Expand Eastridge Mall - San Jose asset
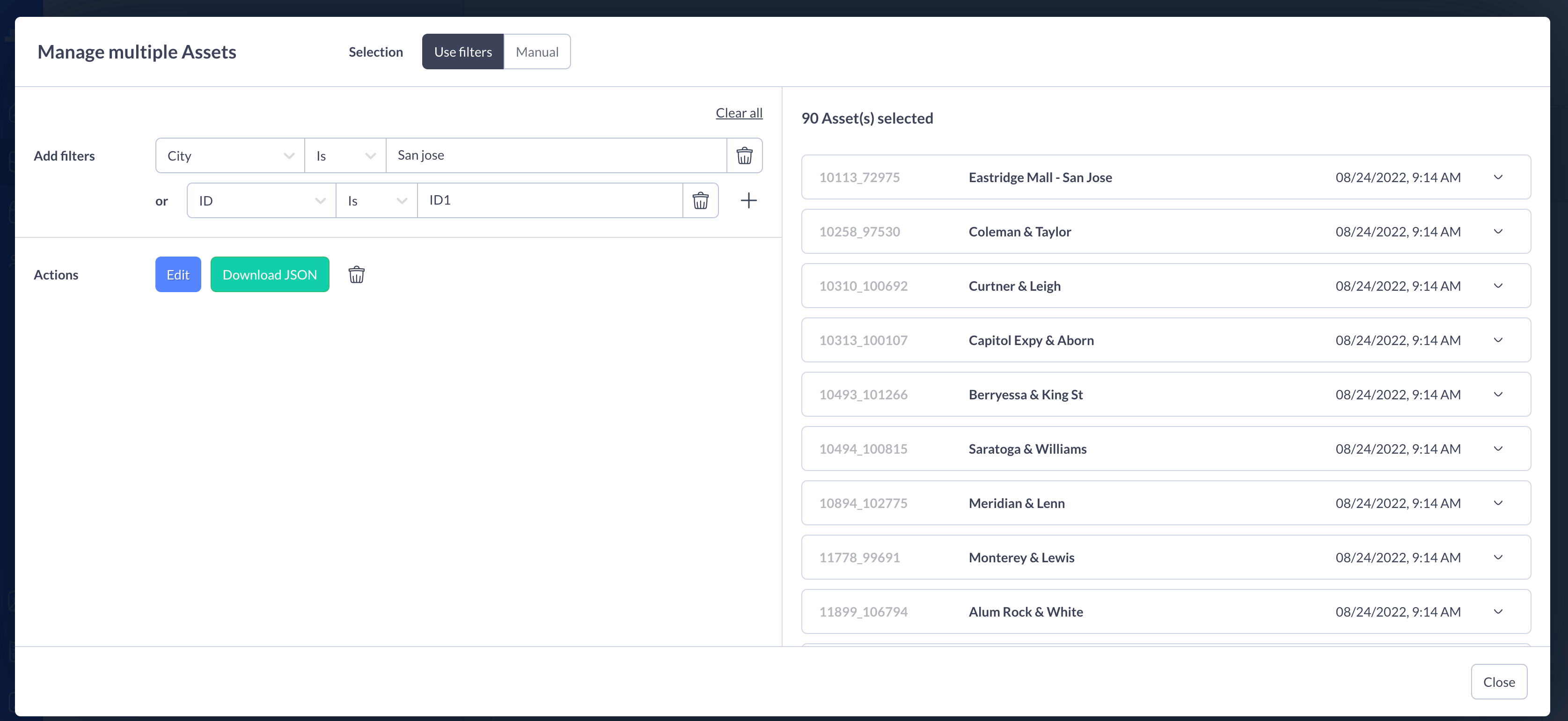The image size is (1568, 721). tap(1498, 177)
